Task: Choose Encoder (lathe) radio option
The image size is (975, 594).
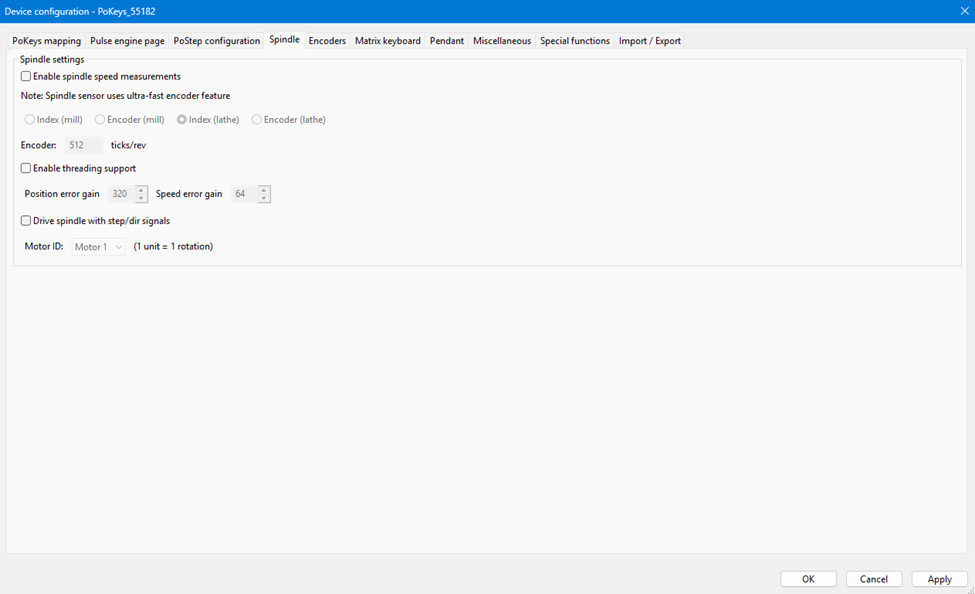Action: coord(257,120)
